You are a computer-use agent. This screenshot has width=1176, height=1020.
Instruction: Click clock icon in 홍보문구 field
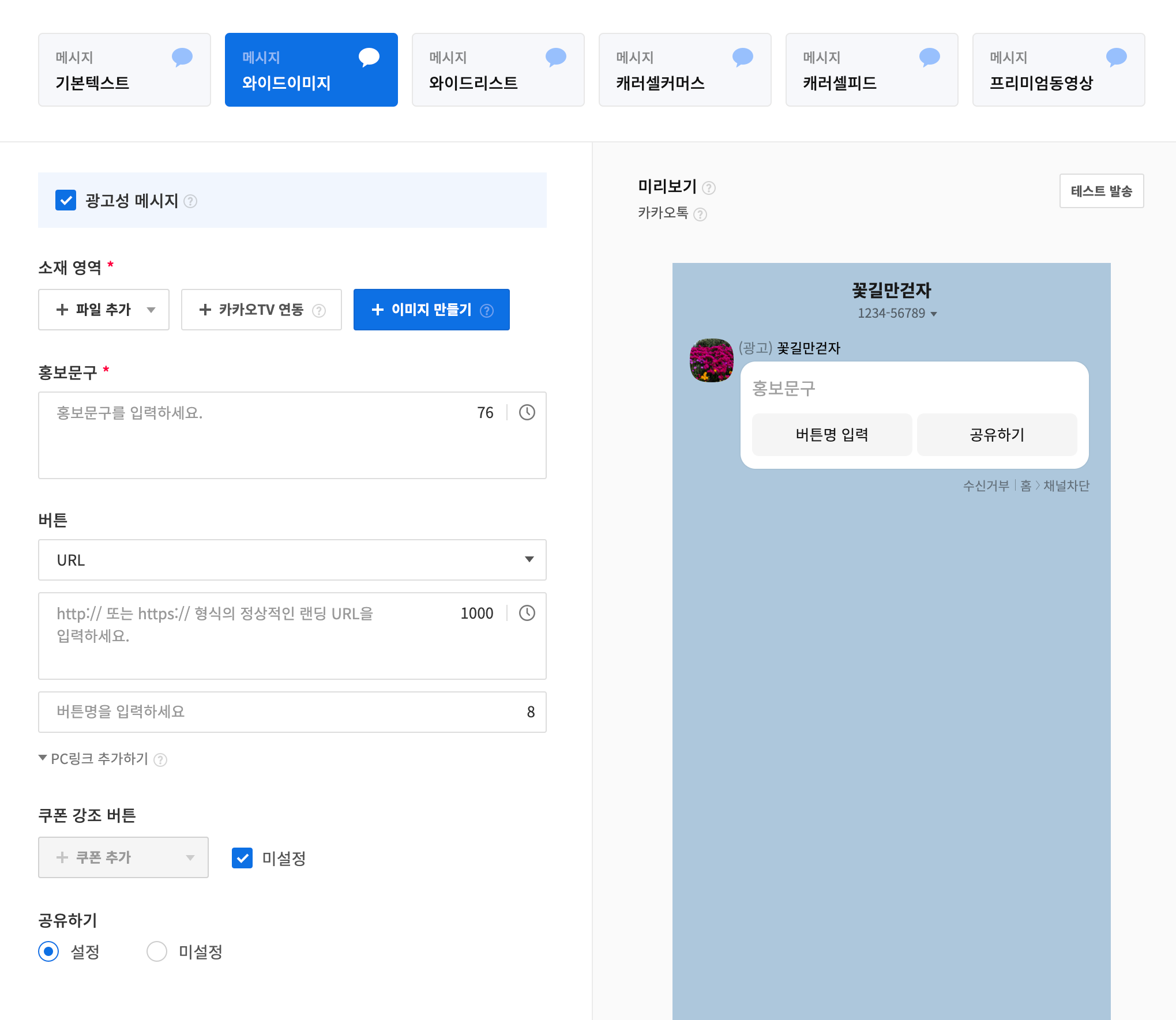pos(527,412)
